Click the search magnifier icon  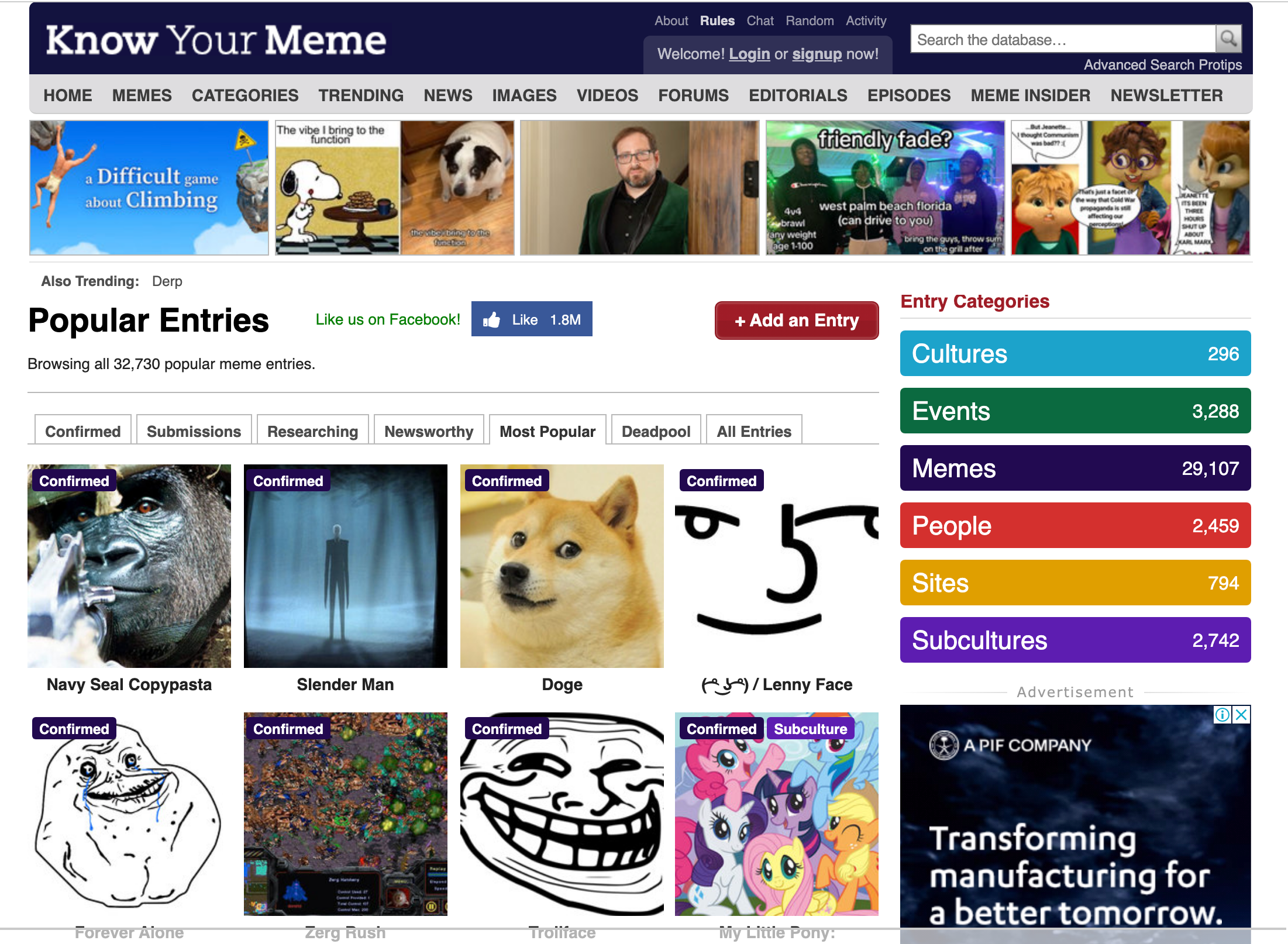point(1228,39)
